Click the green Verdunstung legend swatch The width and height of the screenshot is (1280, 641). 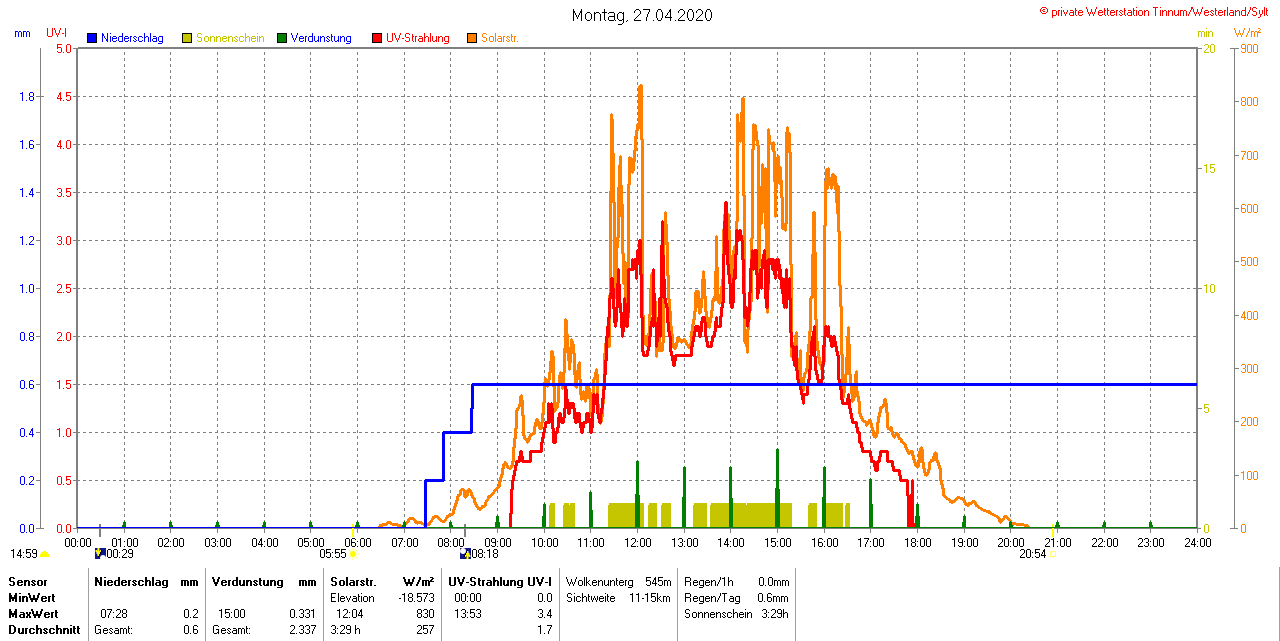(282, 38)
